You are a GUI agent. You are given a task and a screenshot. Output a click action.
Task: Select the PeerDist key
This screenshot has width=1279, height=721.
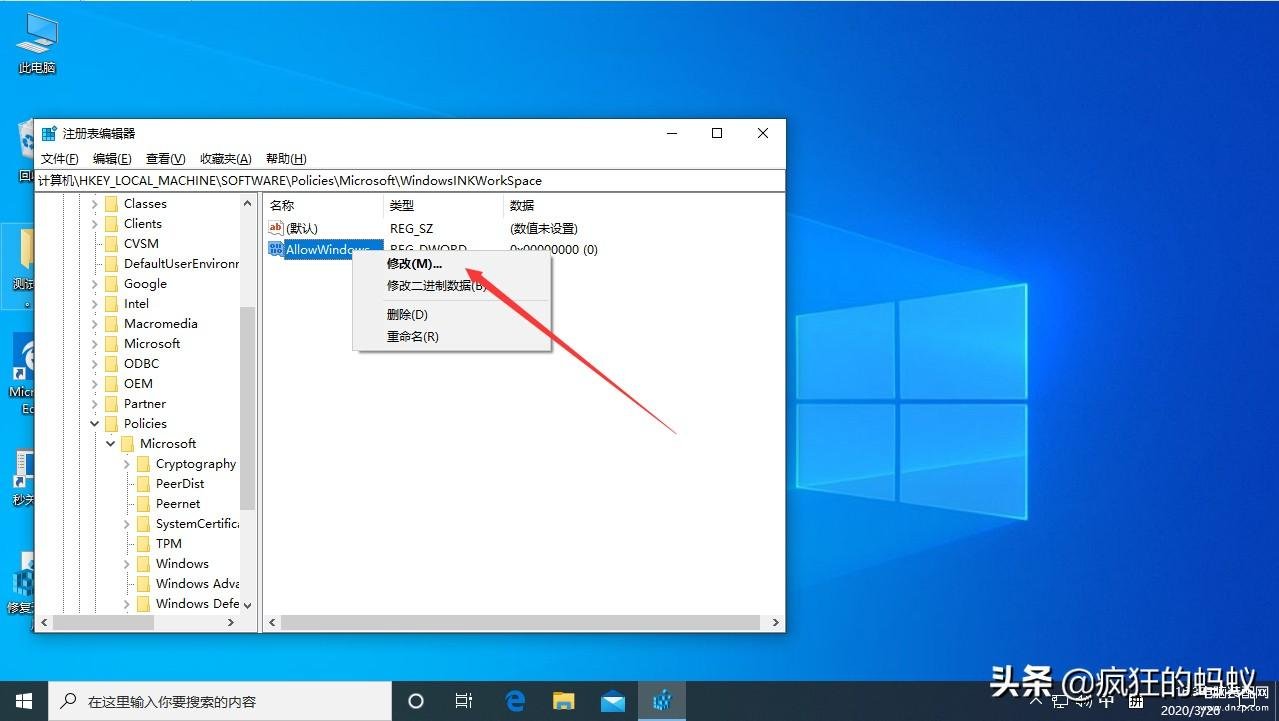click(180, 484)
